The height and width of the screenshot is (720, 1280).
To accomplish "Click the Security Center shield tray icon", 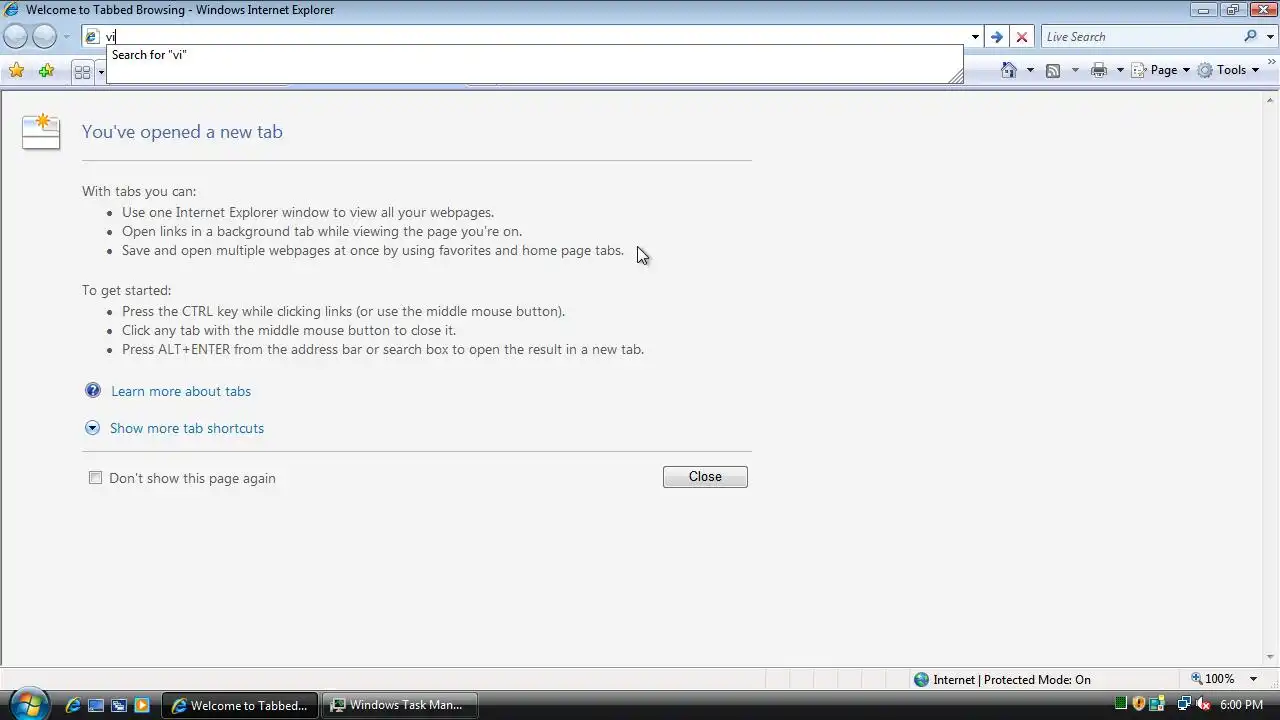I will [x=1139, y=704].
